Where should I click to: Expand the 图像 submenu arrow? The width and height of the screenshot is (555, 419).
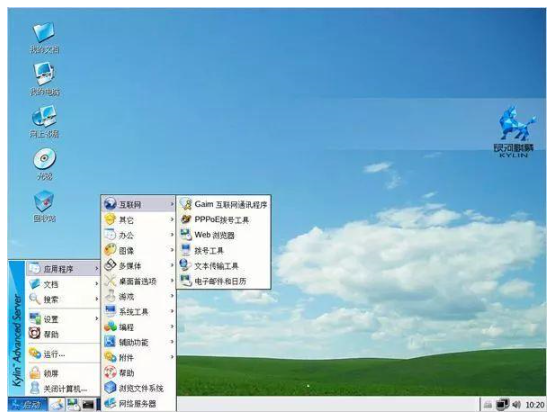click(172, 250)
